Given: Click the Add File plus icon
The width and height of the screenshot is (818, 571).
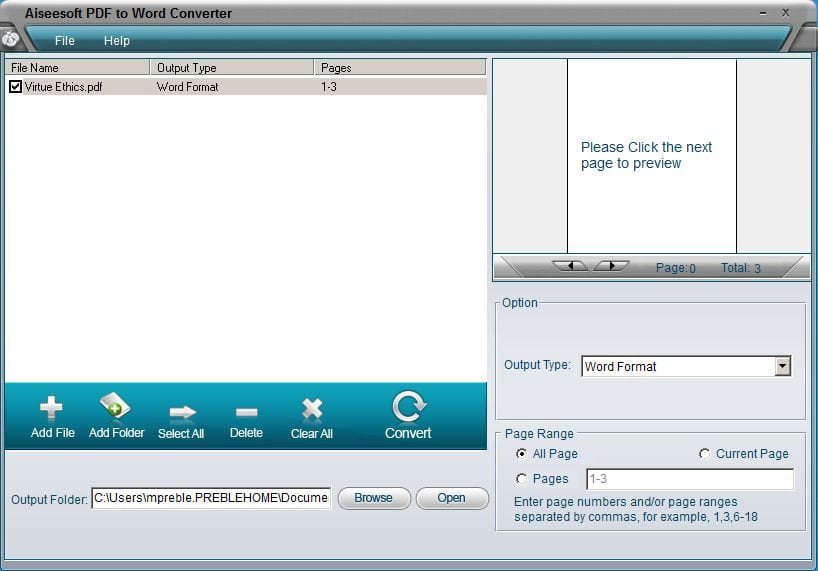Looking at the screenshot, I should pyautogui.click(x=52, y=408).
